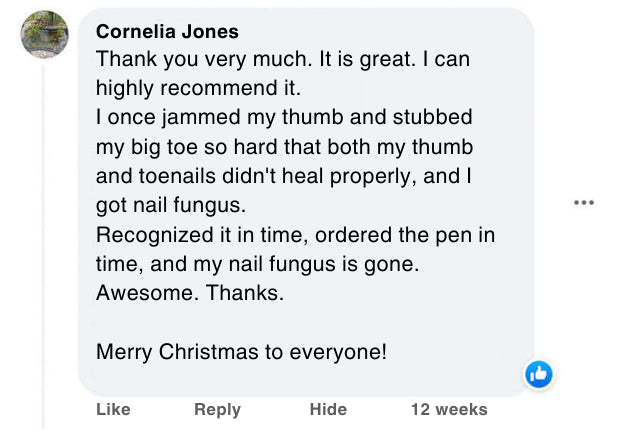Click the 'my big toe so hard' line
618x432 pixels.
pos(284,147)
